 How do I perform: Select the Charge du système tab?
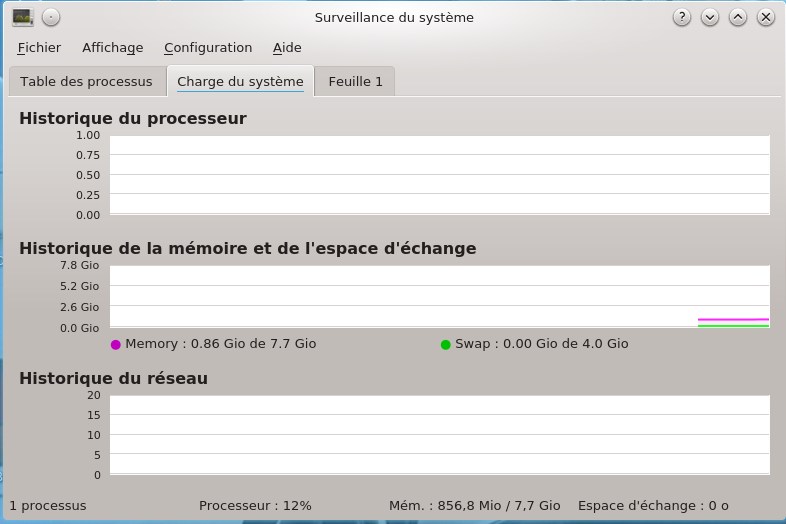pos(241,81)
